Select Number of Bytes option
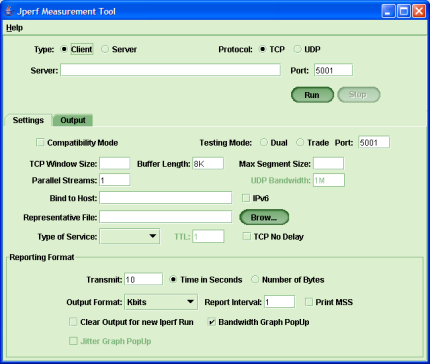 (x=255, y=279)
